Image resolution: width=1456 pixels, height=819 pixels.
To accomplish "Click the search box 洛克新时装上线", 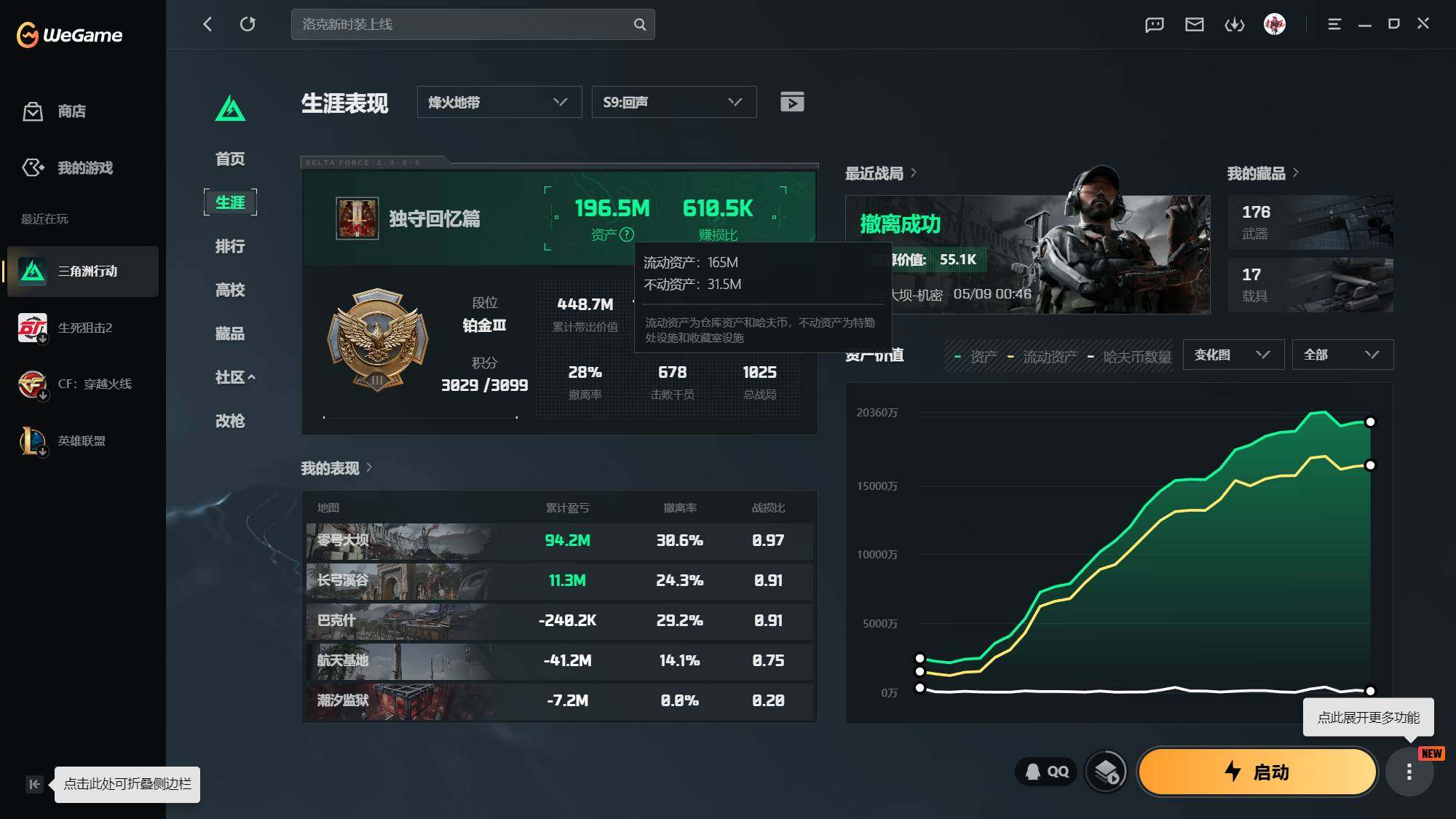I will pyautogui.click(x=473, y=24).
